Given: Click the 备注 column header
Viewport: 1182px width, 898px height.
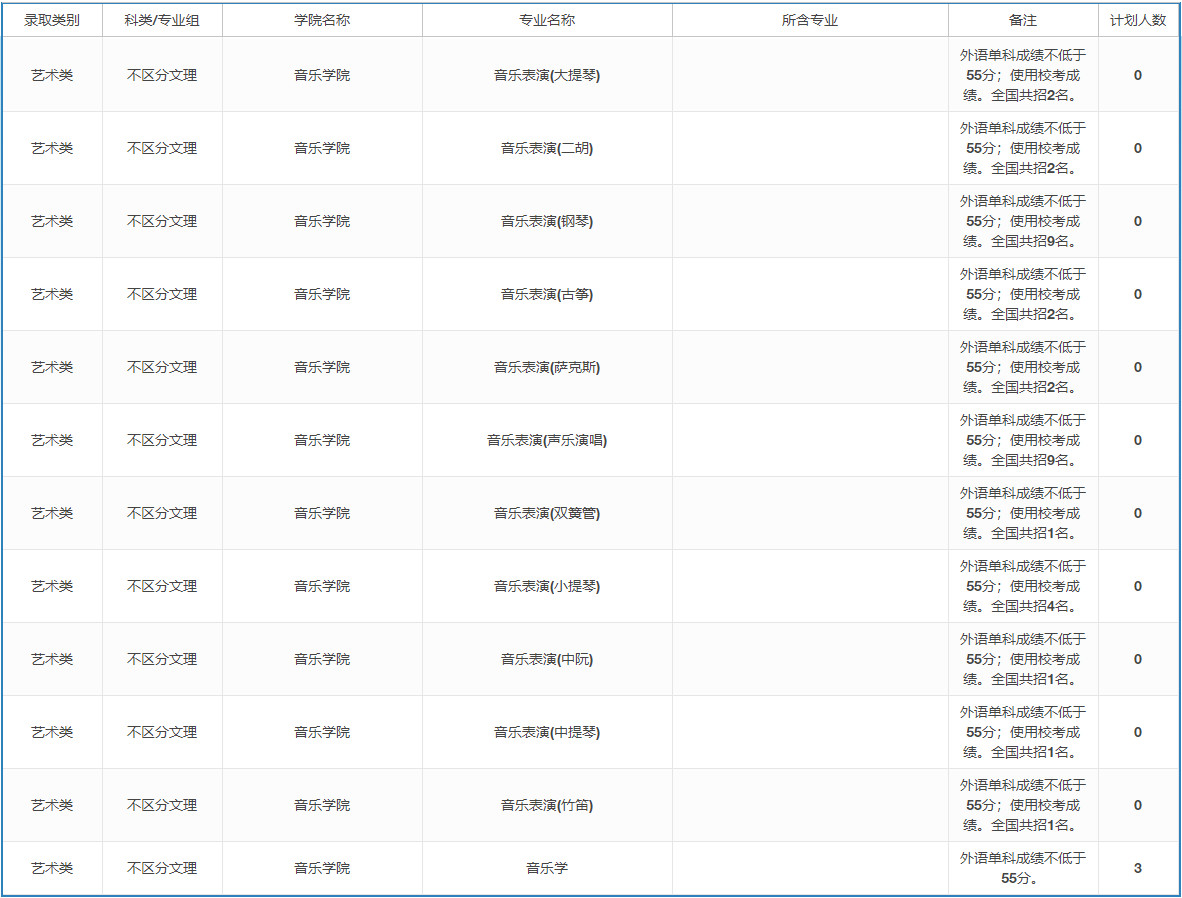Looking at the screenshot, I should click(x=1023, y=20).
